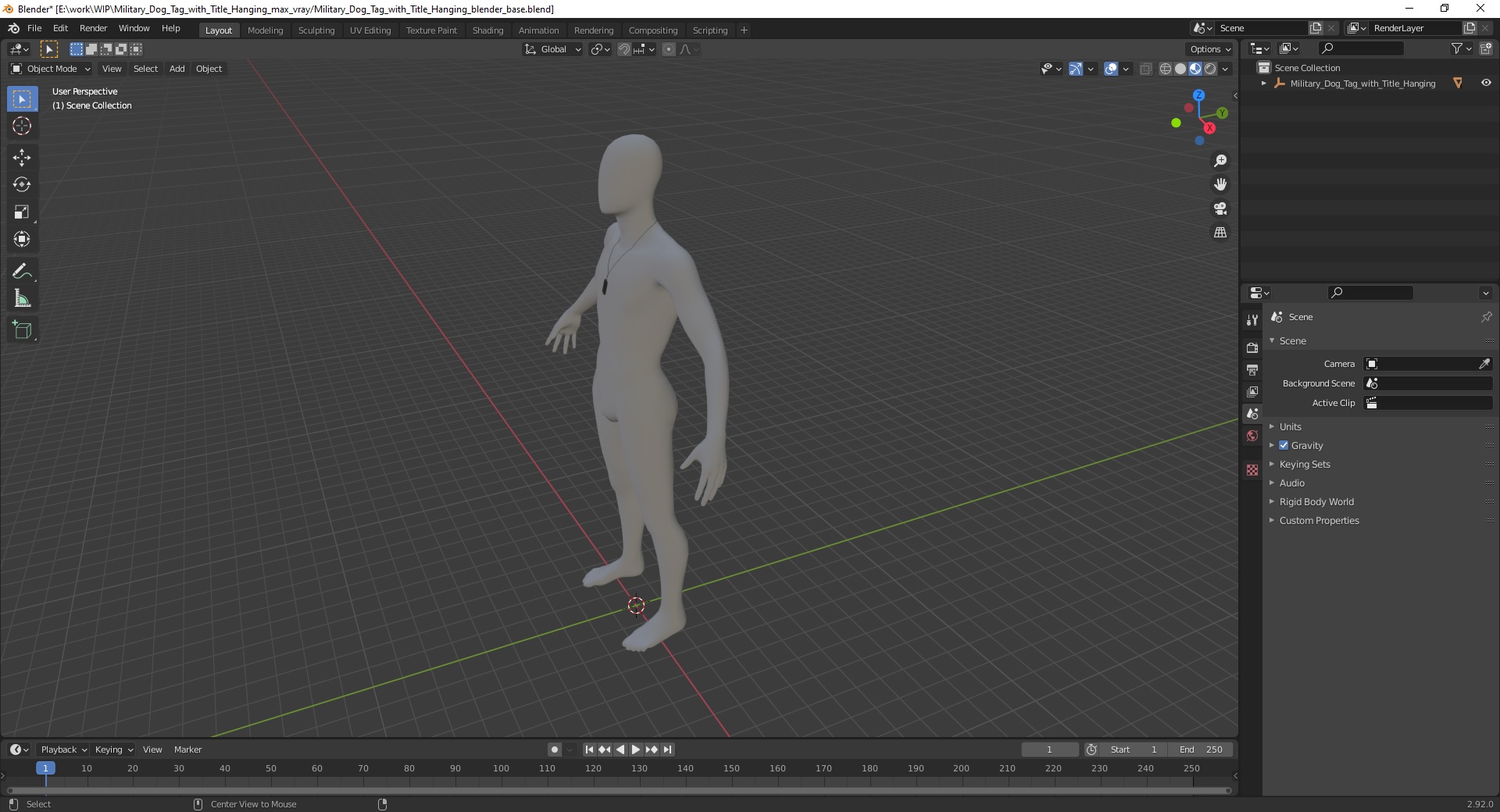Click the camera eyedropper icon
Screen dimensions: 1500x812
[x=1484, y=364]
